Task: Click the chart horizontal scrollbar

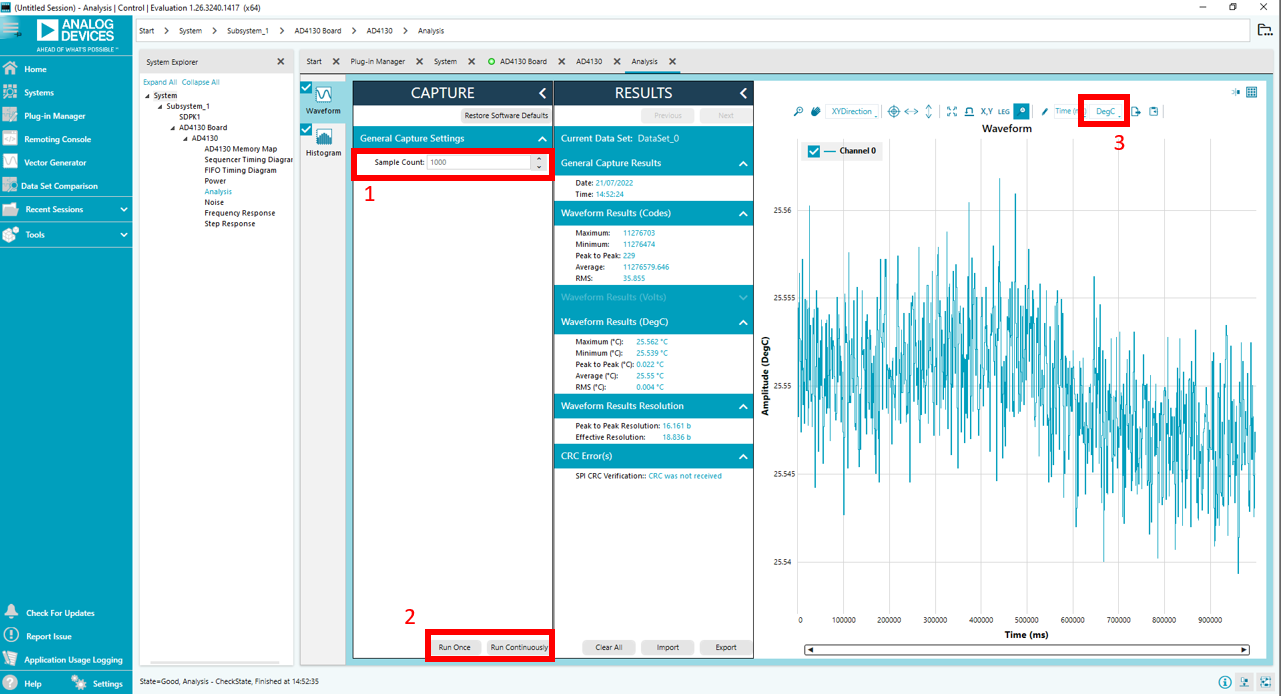Action: [x=1027, y=650]
